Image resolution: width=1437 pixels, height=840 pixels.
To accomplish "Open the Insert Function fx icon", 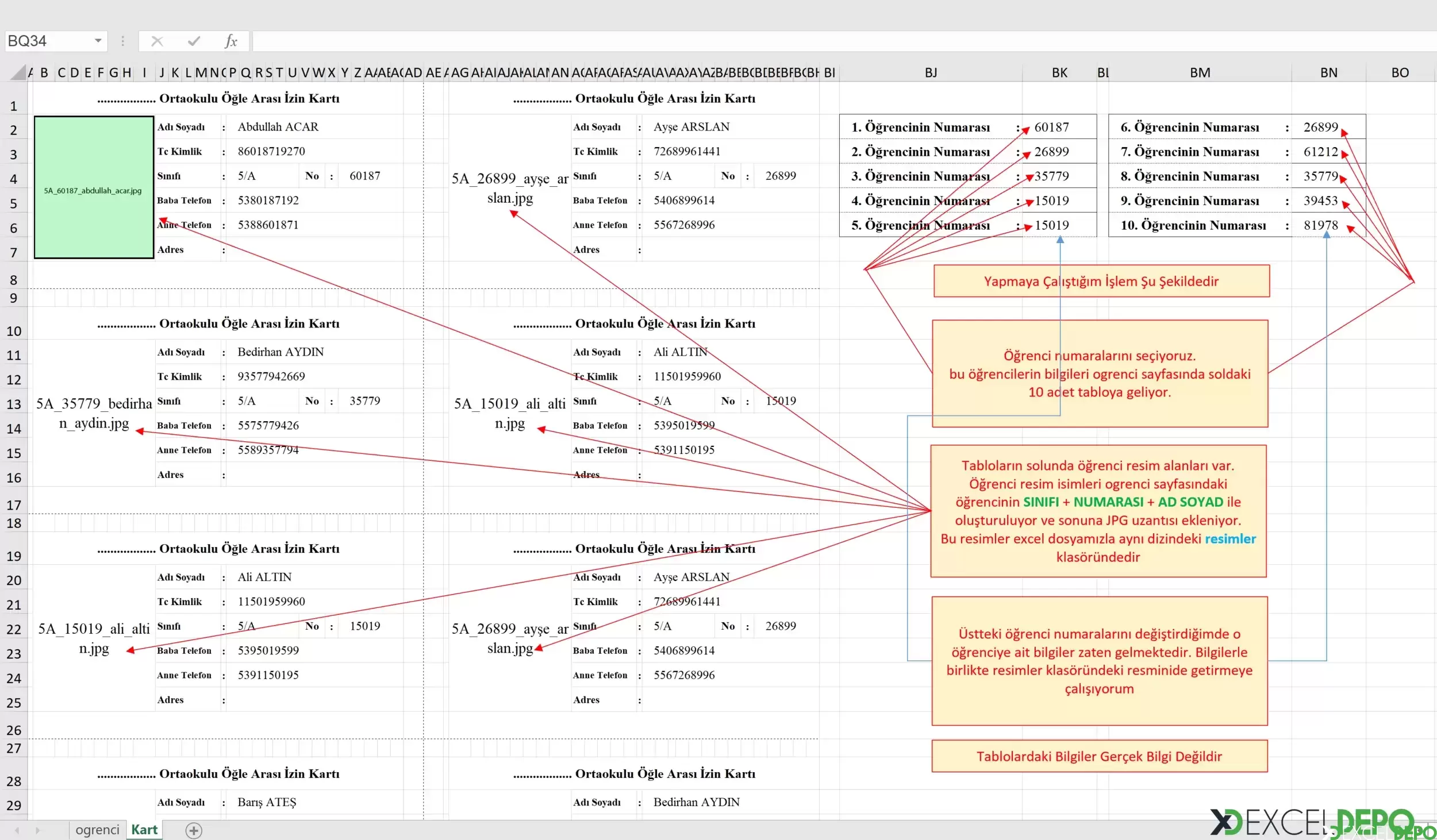I will click(231, 41).
